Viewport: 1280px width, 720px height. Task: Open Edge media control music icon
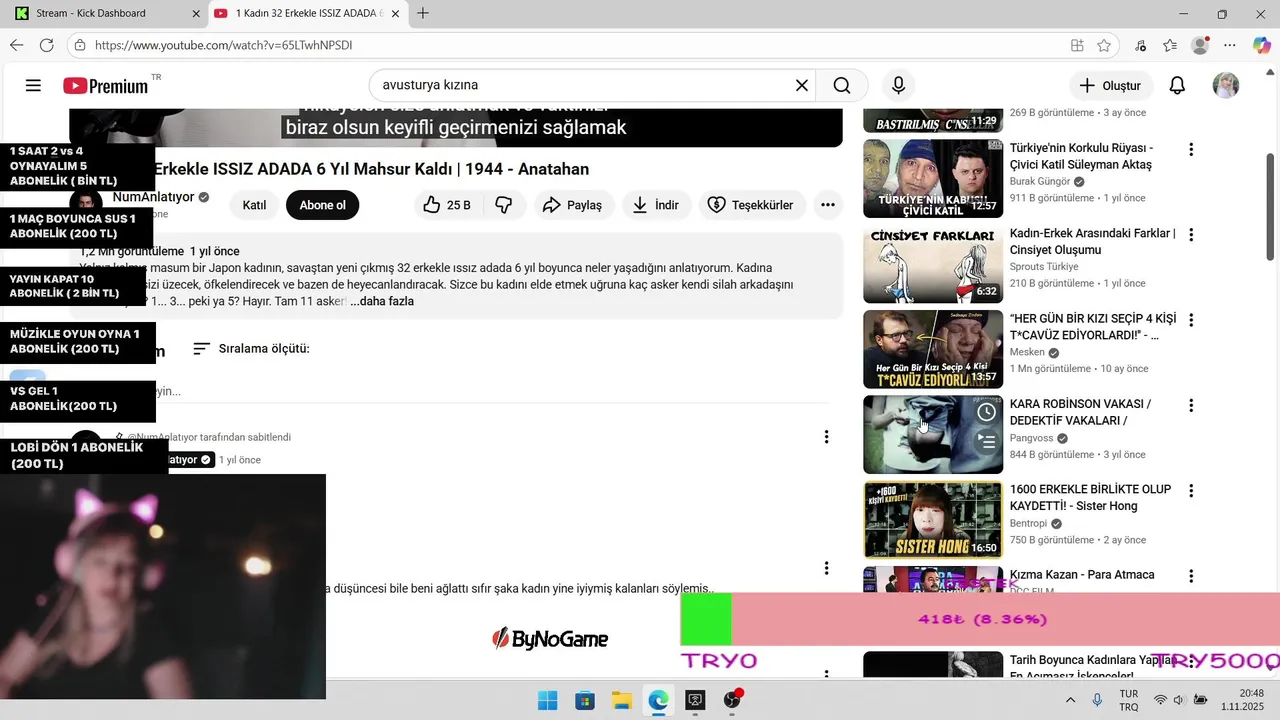coord(1141,45)
